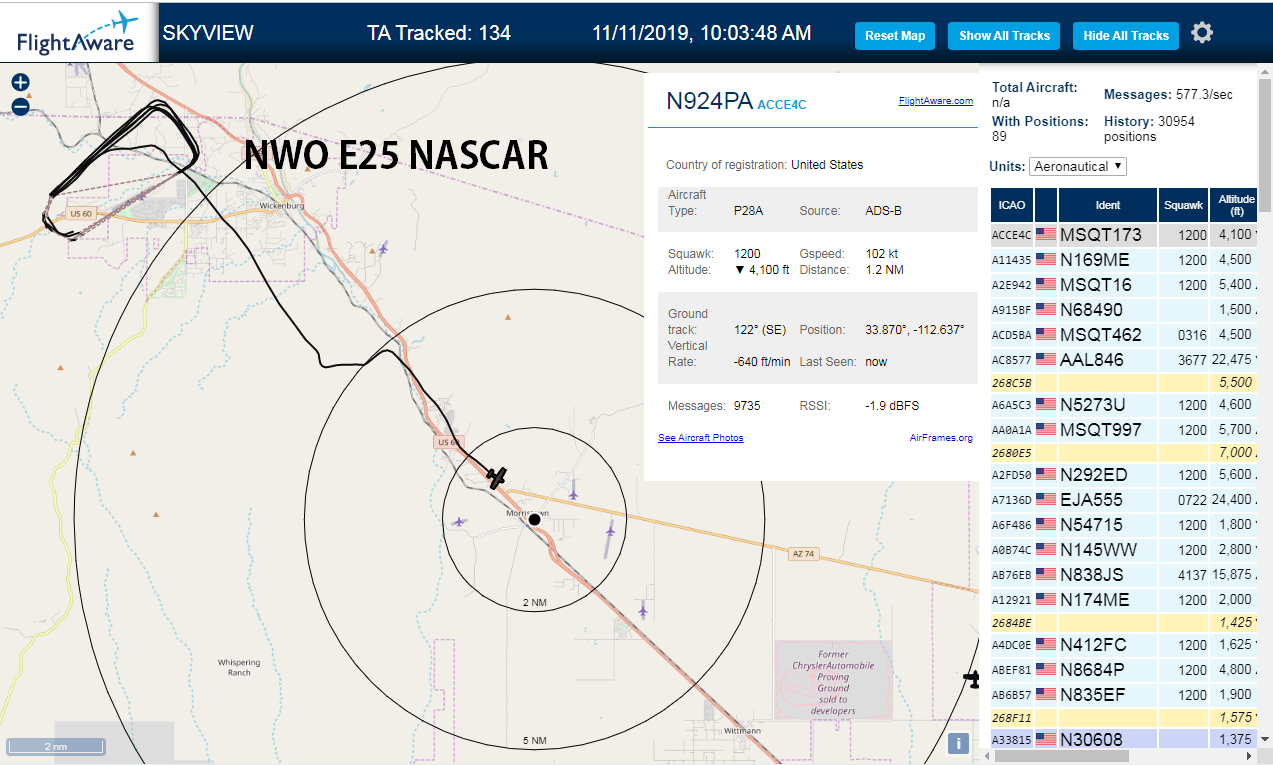Select the row with ICAO 268F11
The height and width of the screenshot is (765, 1273).
(1123, 717)
